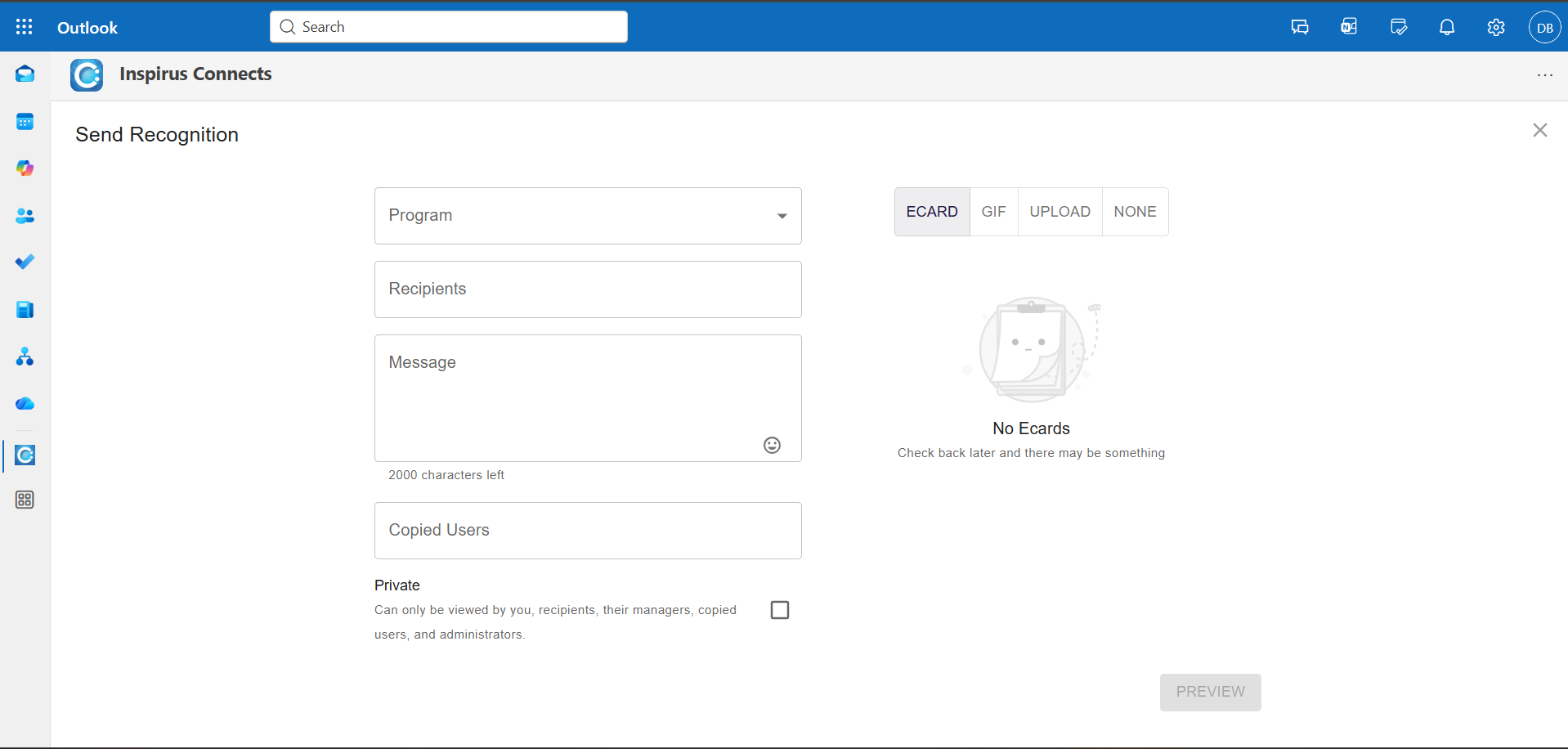
Task: Open the DB account profile menu
Action: 1544,28
